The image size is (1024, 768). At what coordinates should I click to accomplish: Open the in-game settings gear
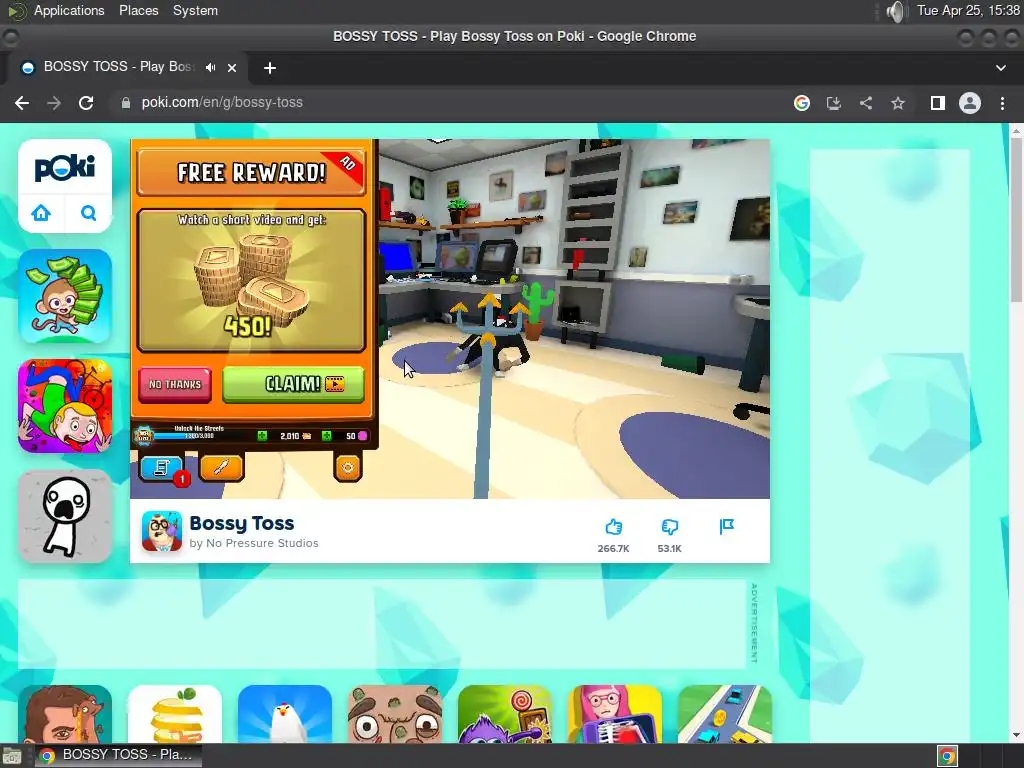pyautogui.click(x=347, y=468)
